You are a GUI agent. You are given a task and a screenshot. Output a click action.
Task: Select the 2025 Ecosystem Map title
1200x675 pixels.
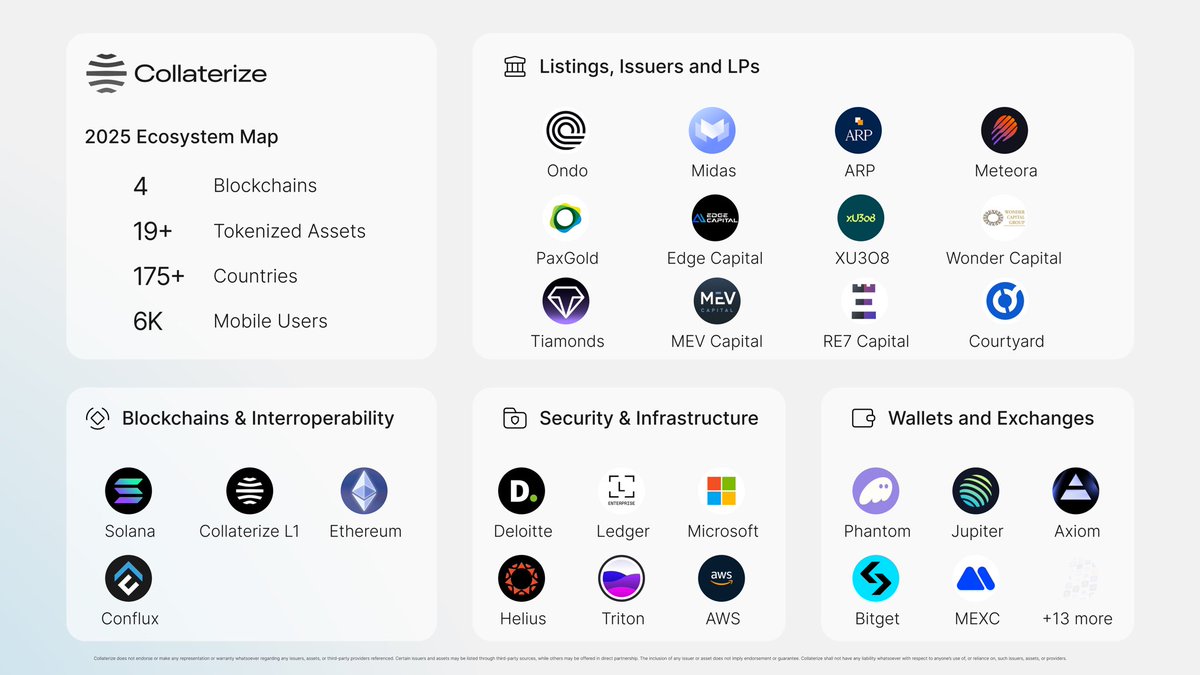pos(182,137)
